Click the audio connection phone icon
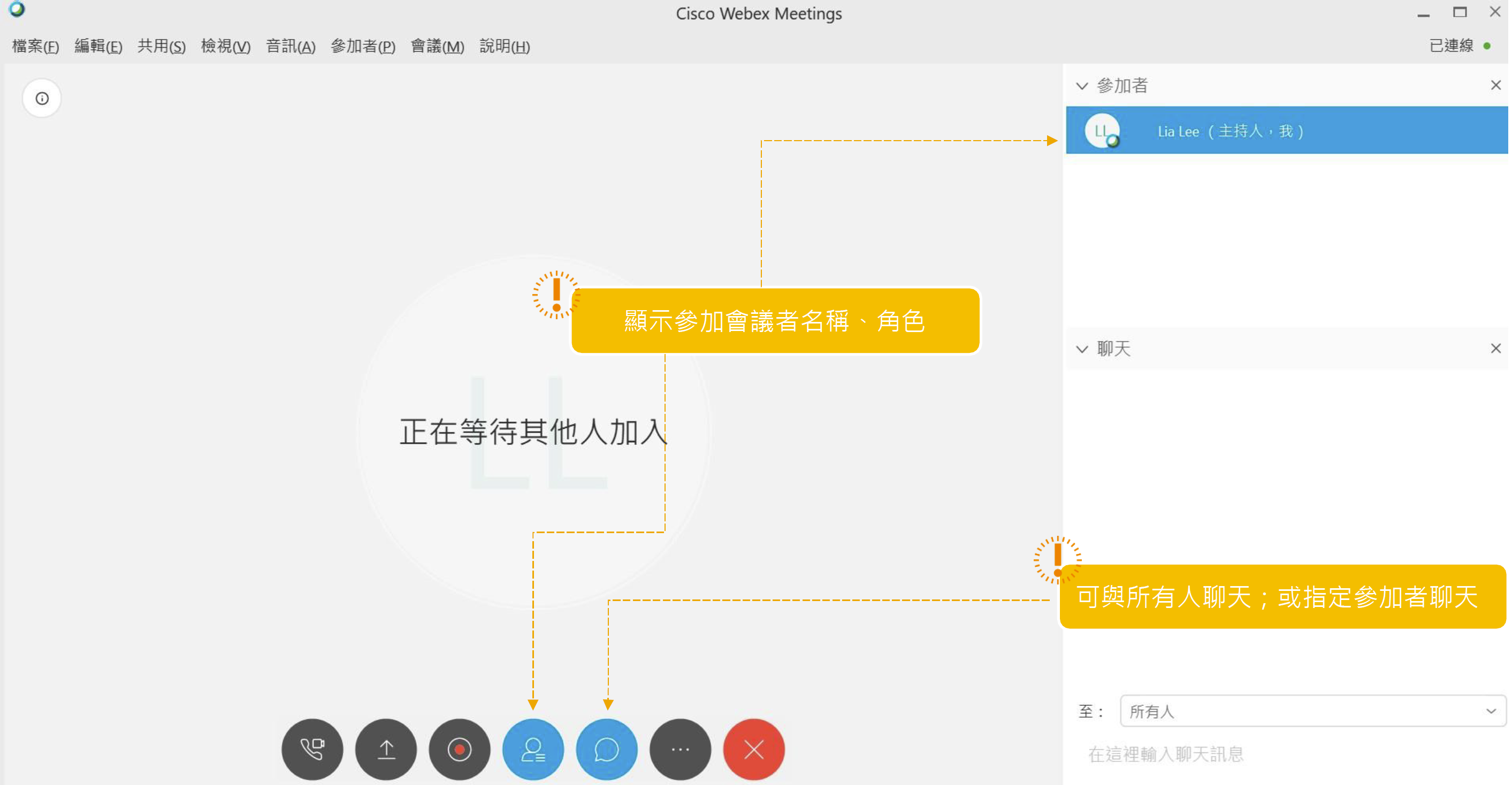Image resolution: width=1512 pixels, height=785 pixels. (312, 749)
